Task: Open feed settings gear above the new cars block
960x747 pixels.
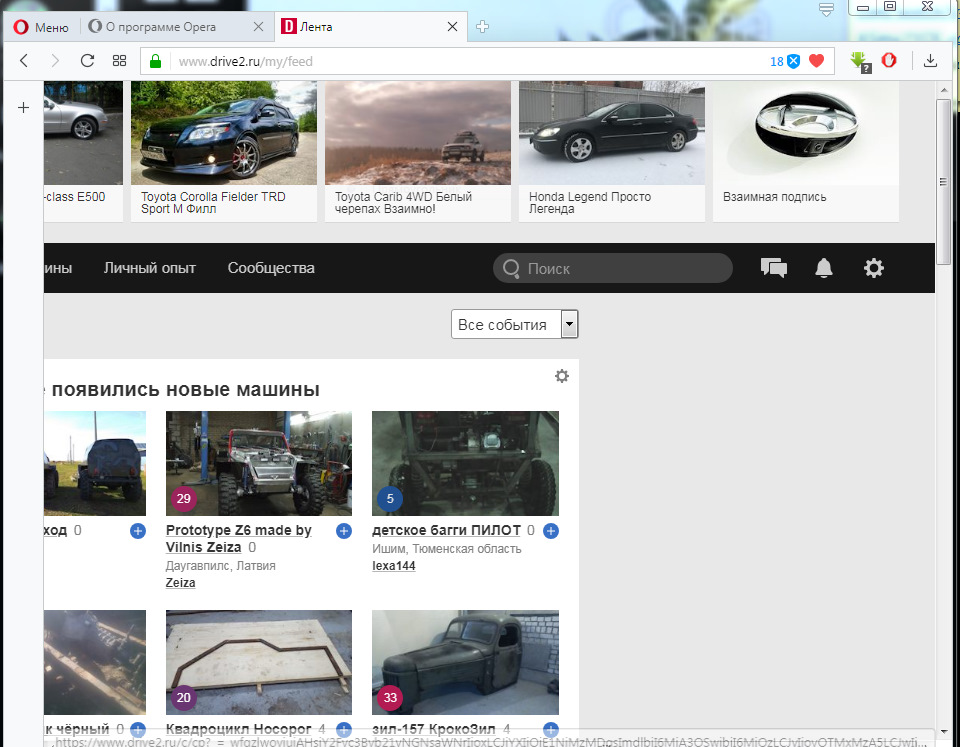Action: pos(561,376)
